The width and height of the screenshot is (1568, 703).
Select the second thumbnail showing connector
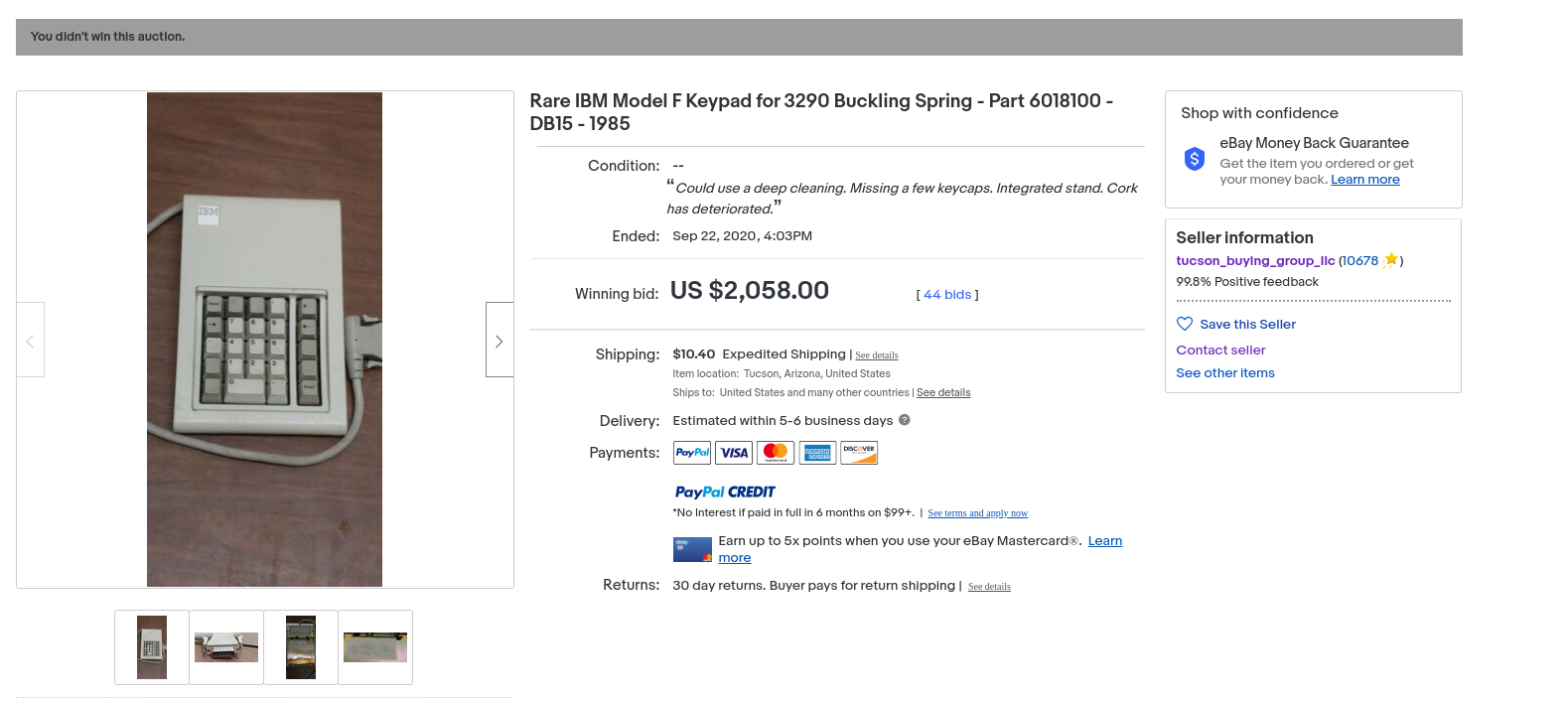tap(226, 647)
